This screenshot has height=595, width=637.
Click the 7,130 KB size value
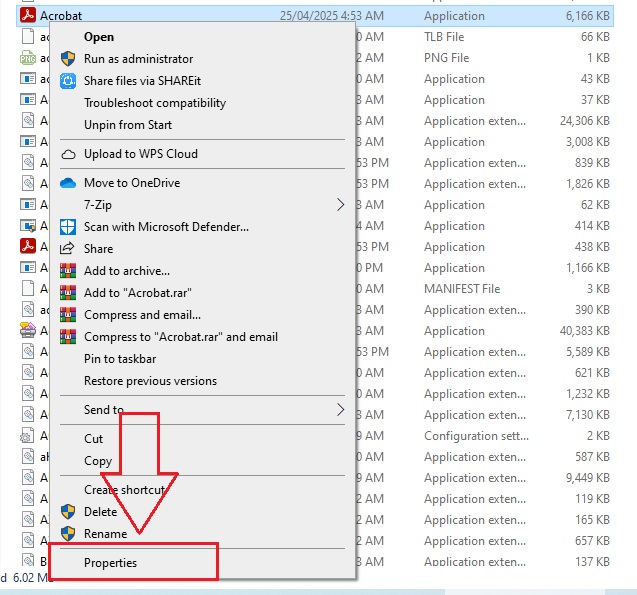click(587, 415)
